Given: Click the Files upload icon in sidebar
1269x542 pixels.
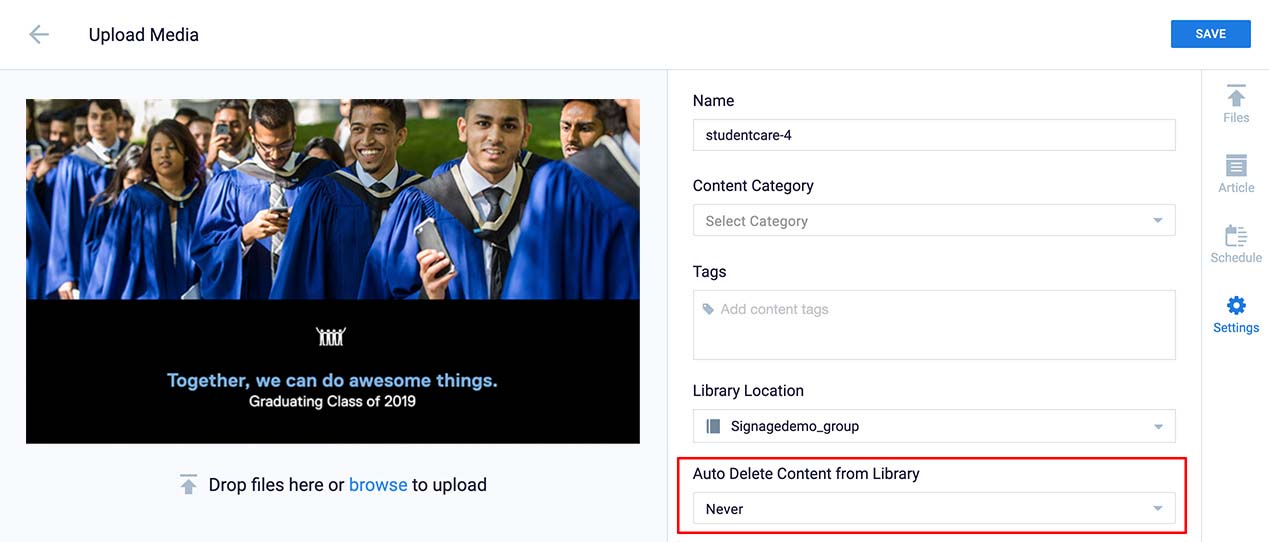Looking at the screenshot, I should point(1236,96).
